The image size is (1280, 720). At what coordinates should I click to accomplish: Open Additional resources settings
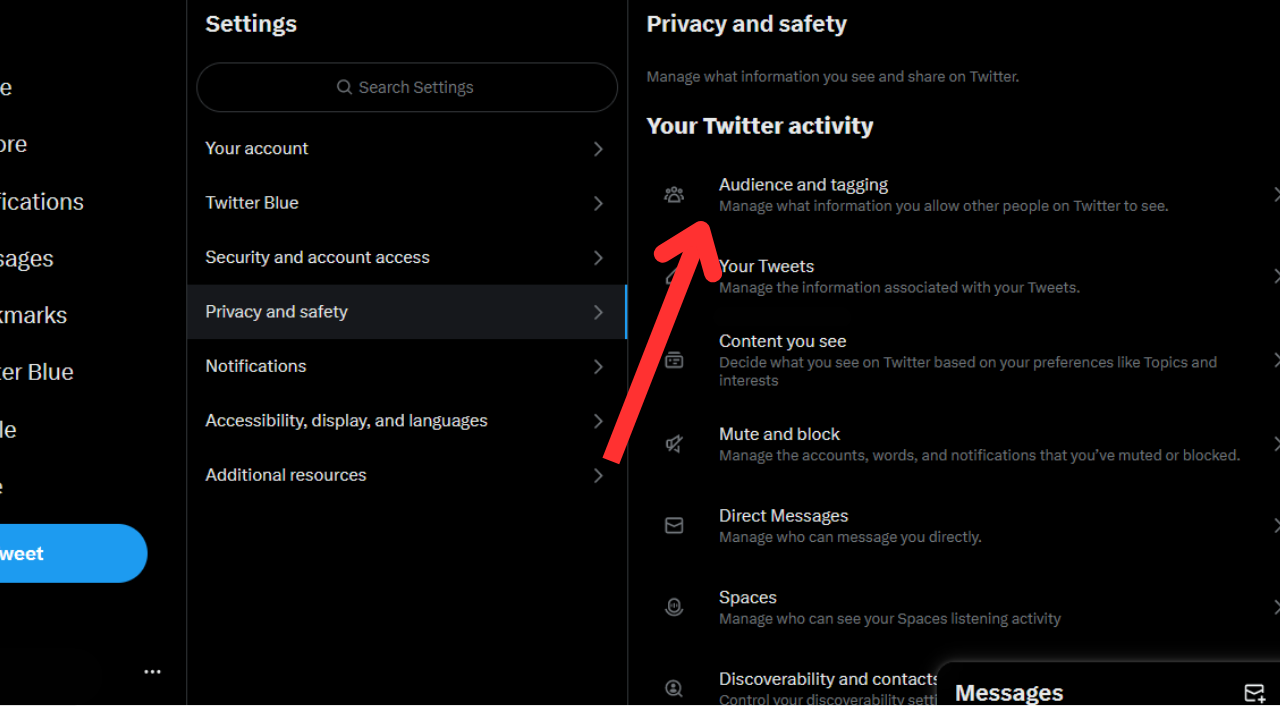tap(407, 475)
